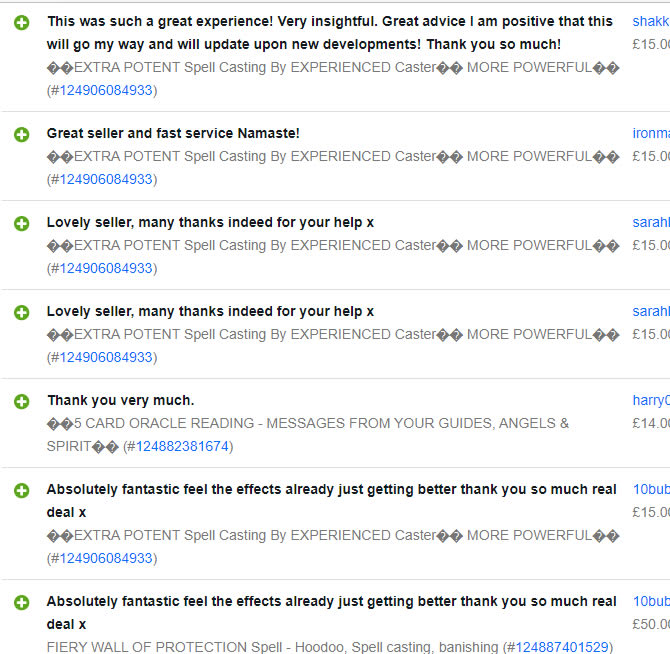Click plus icon on first 'Absolutely fantastic' review
This screenshot has width=670, height=654.
[x=21, y=490]
